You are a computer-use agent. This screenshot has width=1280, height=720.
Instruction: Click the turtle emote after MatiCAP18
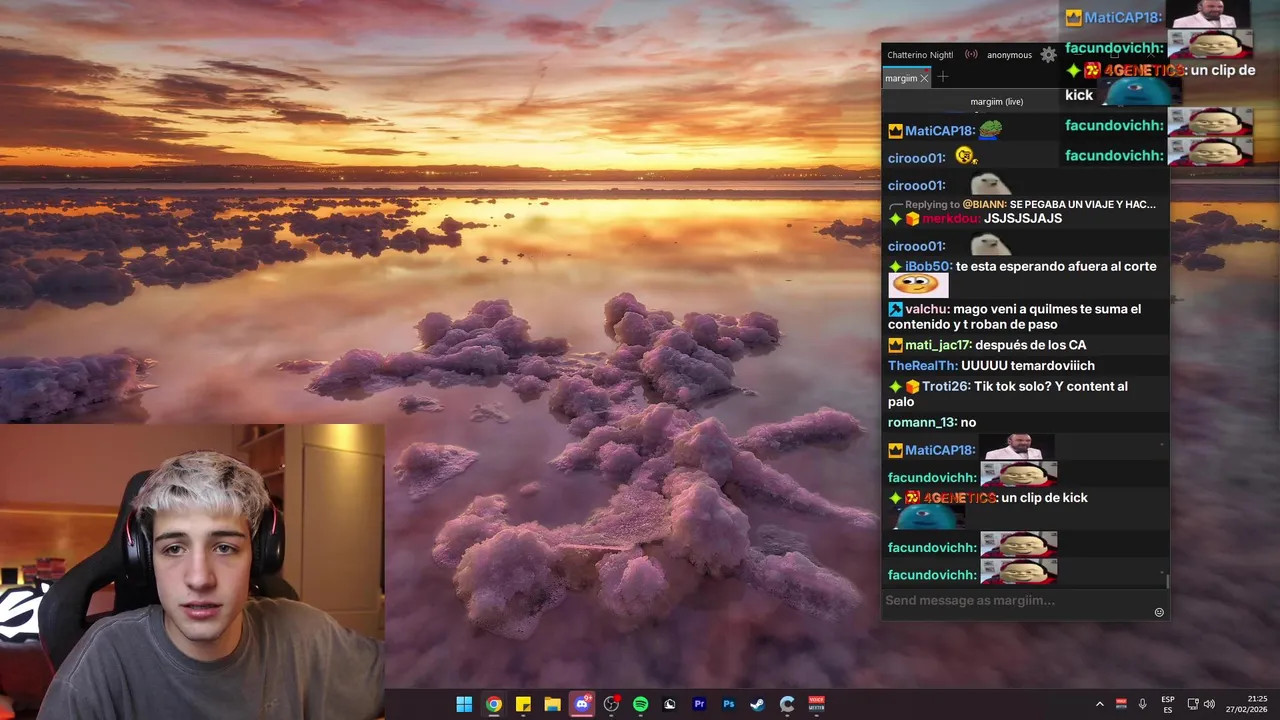(x=990, y=130)
